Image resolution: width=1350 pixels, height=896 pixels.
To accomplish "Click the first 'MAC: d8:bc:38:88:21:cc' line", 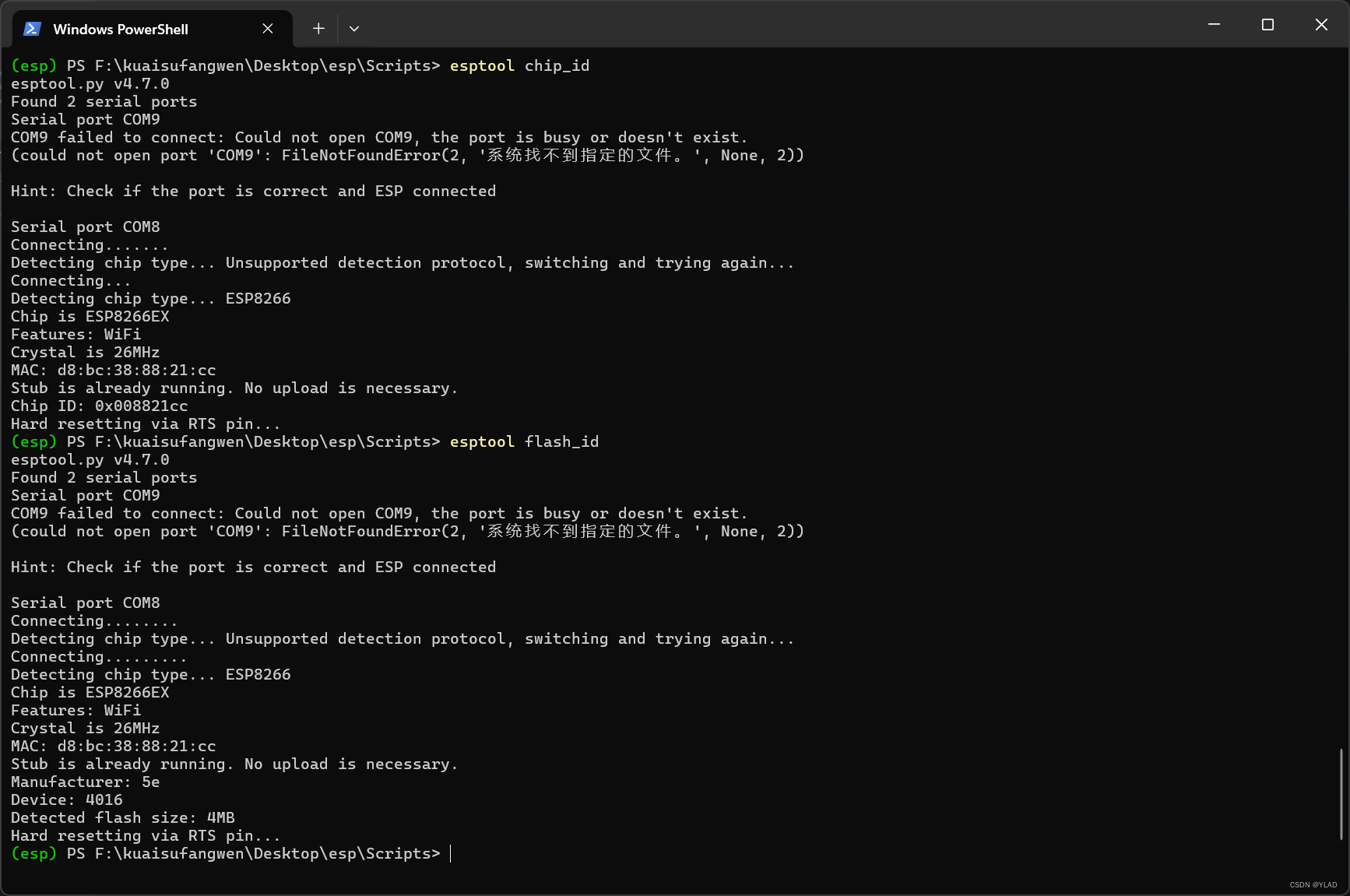I will coord(113,370).
